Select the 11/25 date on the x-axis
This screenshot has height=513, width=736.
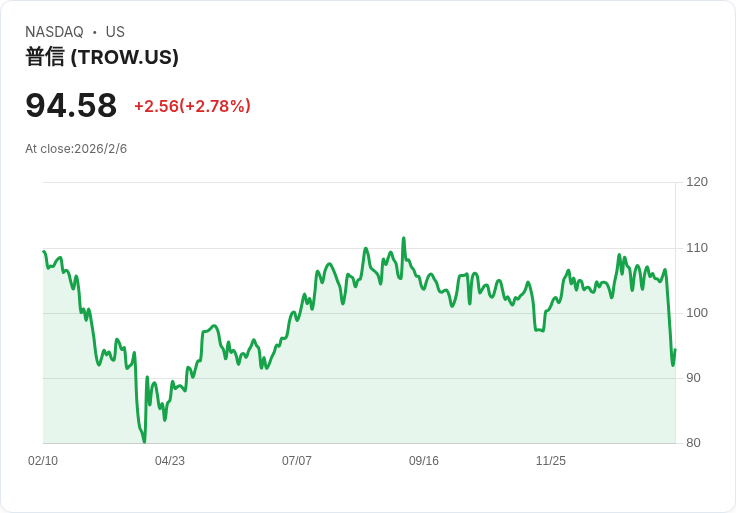(x=551, y=461)
